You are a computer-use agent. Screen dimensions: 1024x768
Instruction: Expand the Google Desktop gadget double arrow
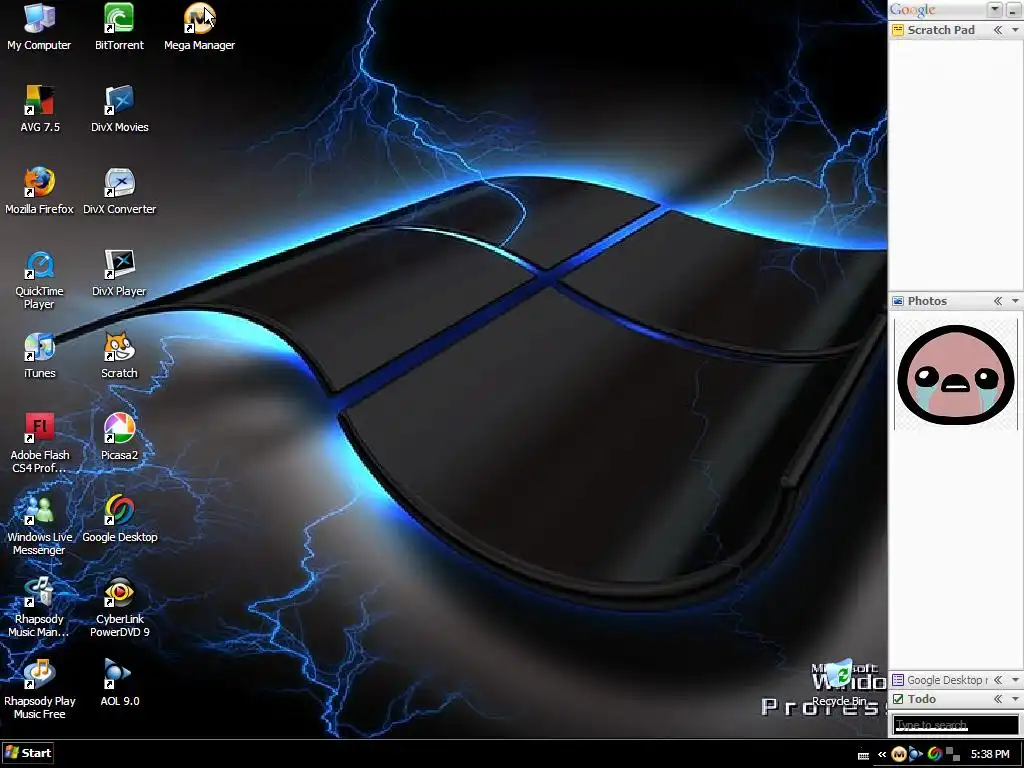coord(998,680)
